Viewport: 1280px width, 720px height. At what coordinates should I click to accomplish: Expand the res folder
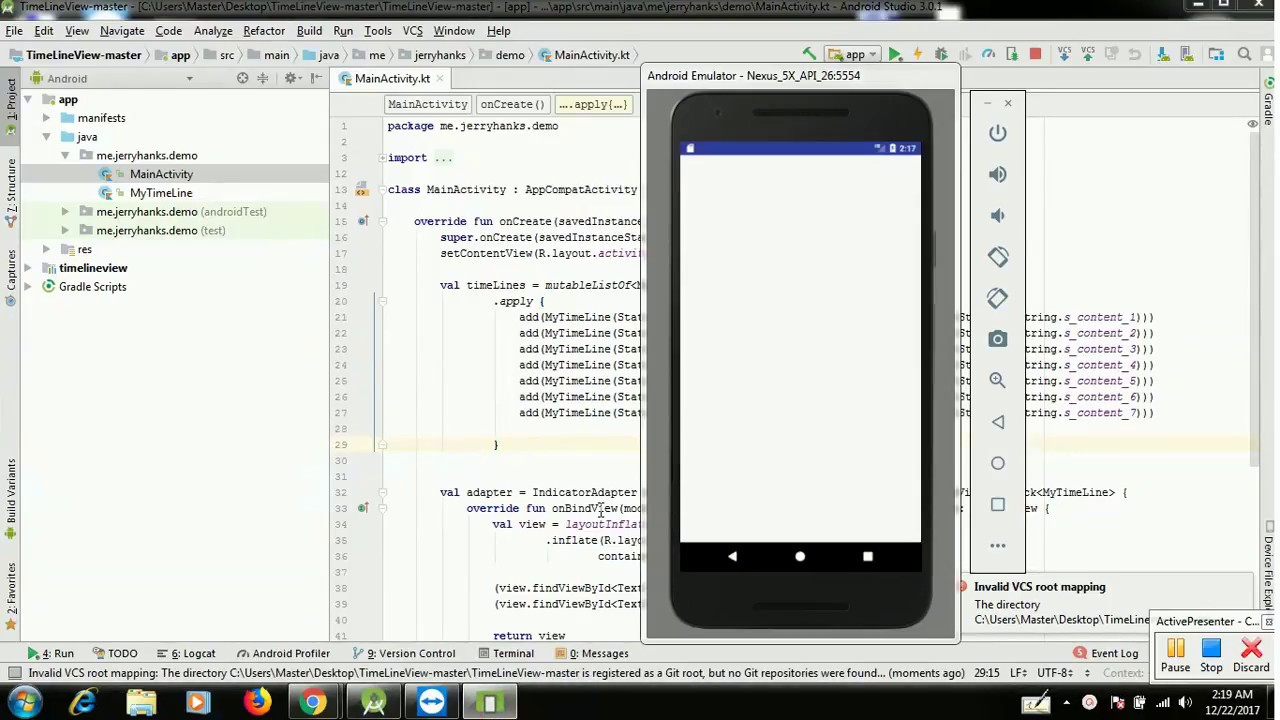point(46,249)
